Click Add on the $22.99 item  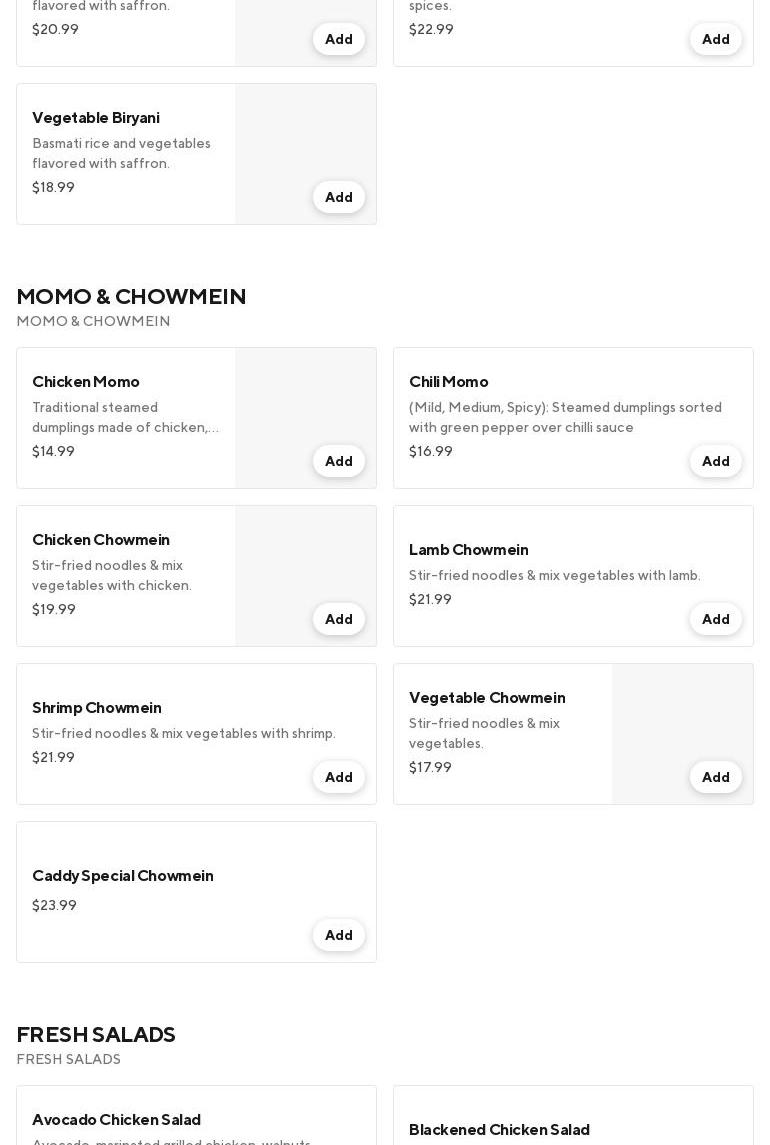point(715,39)
